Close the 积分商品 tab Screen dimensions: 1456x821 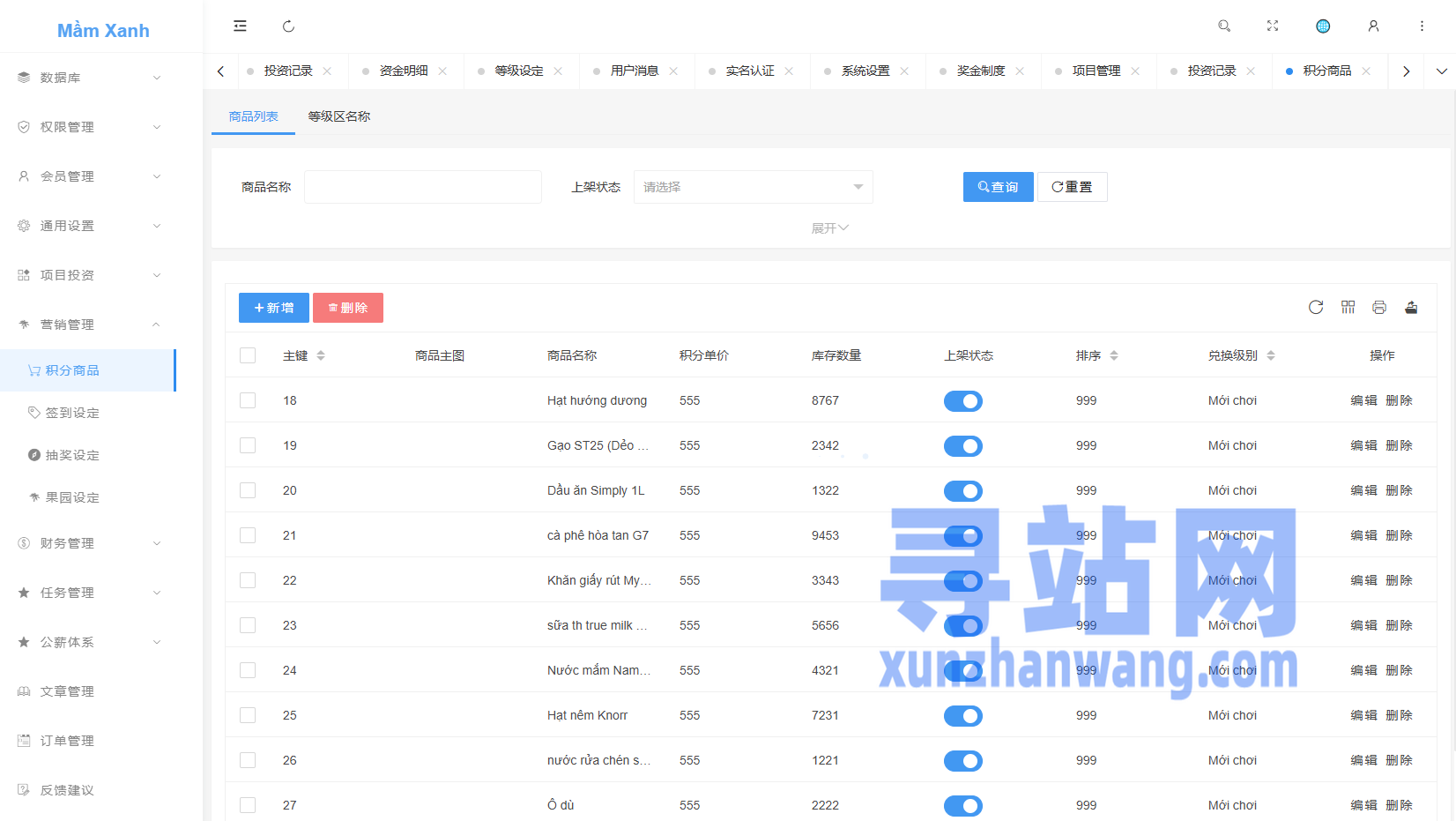pos(1366,71)
